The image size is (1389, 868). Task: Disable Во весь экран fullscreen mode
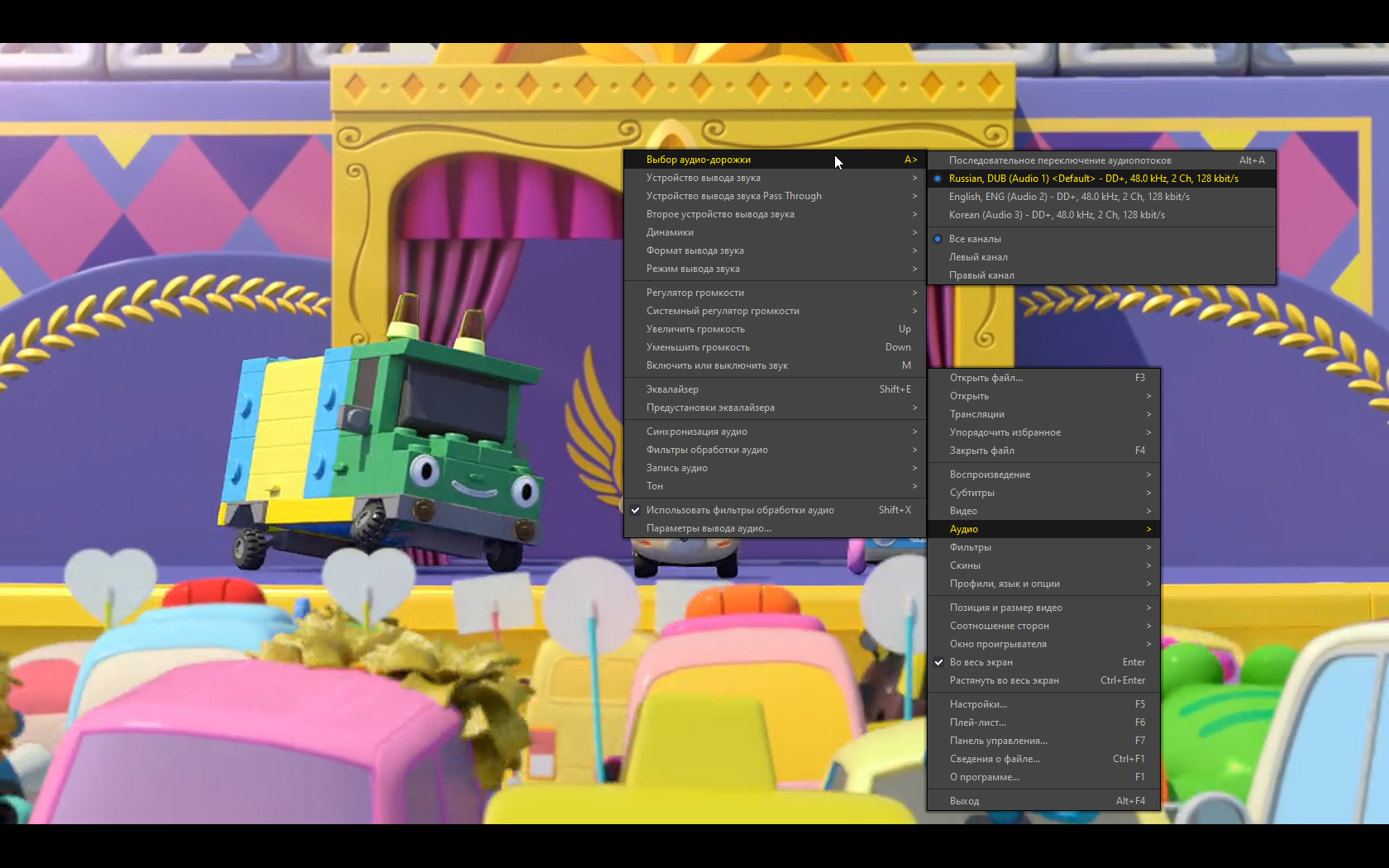pos(981,662)
